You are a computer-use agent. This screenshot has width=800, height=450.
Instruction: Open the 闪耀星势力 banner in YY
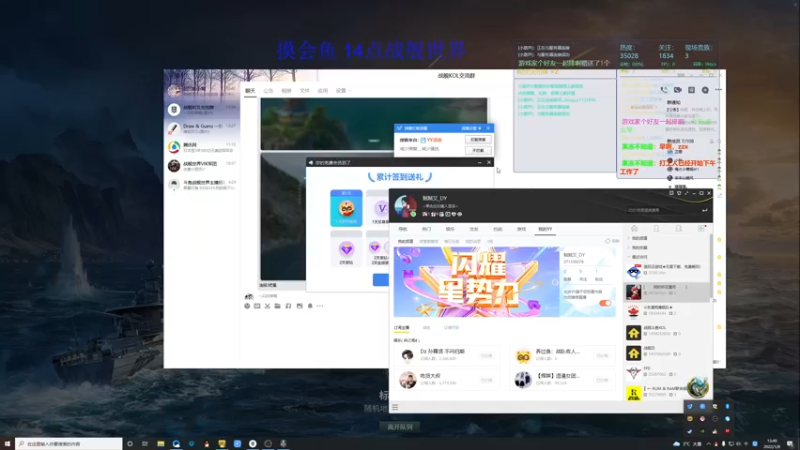(476, 282)
